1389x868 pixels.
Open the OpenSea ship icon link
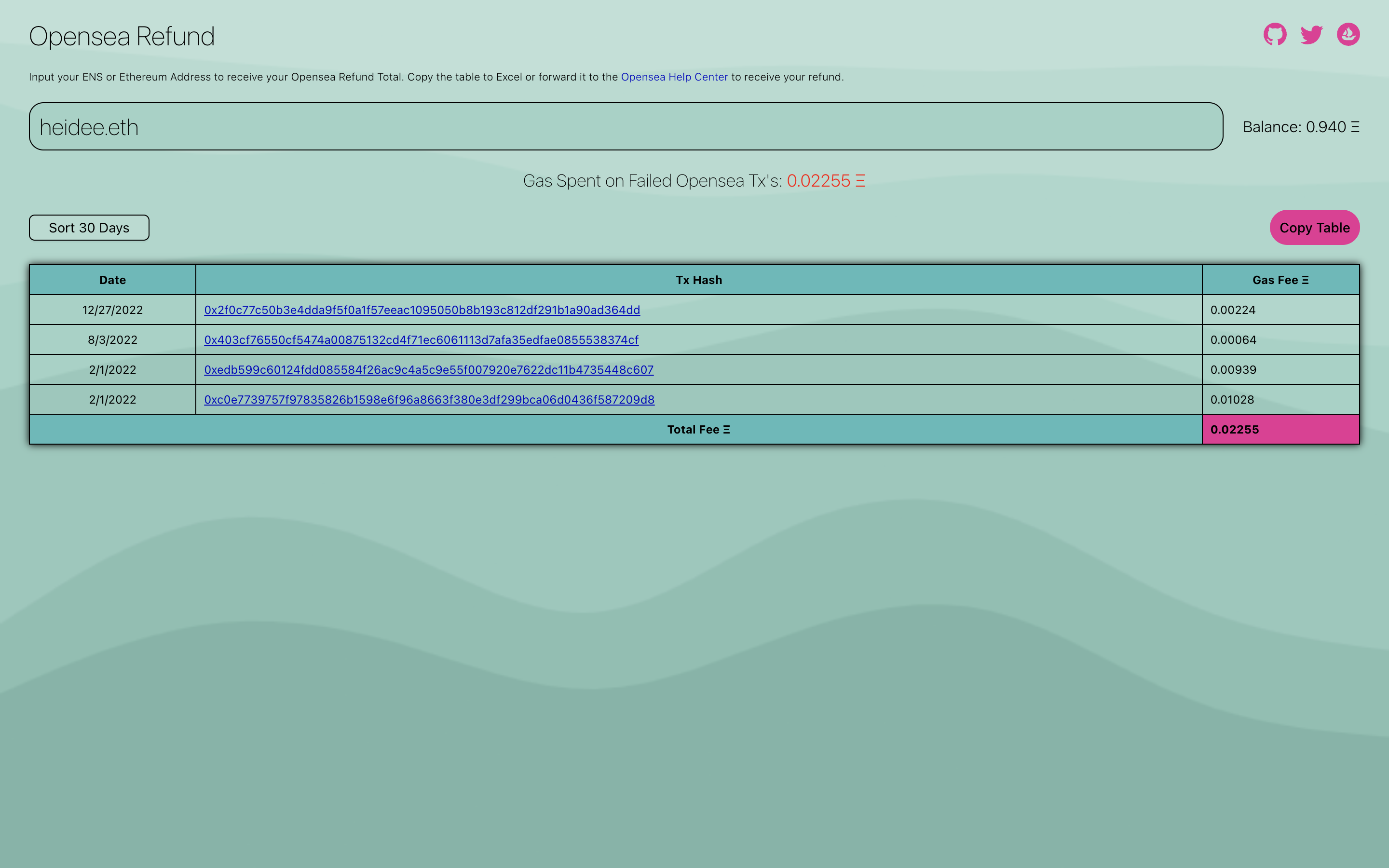(1348, 34)
